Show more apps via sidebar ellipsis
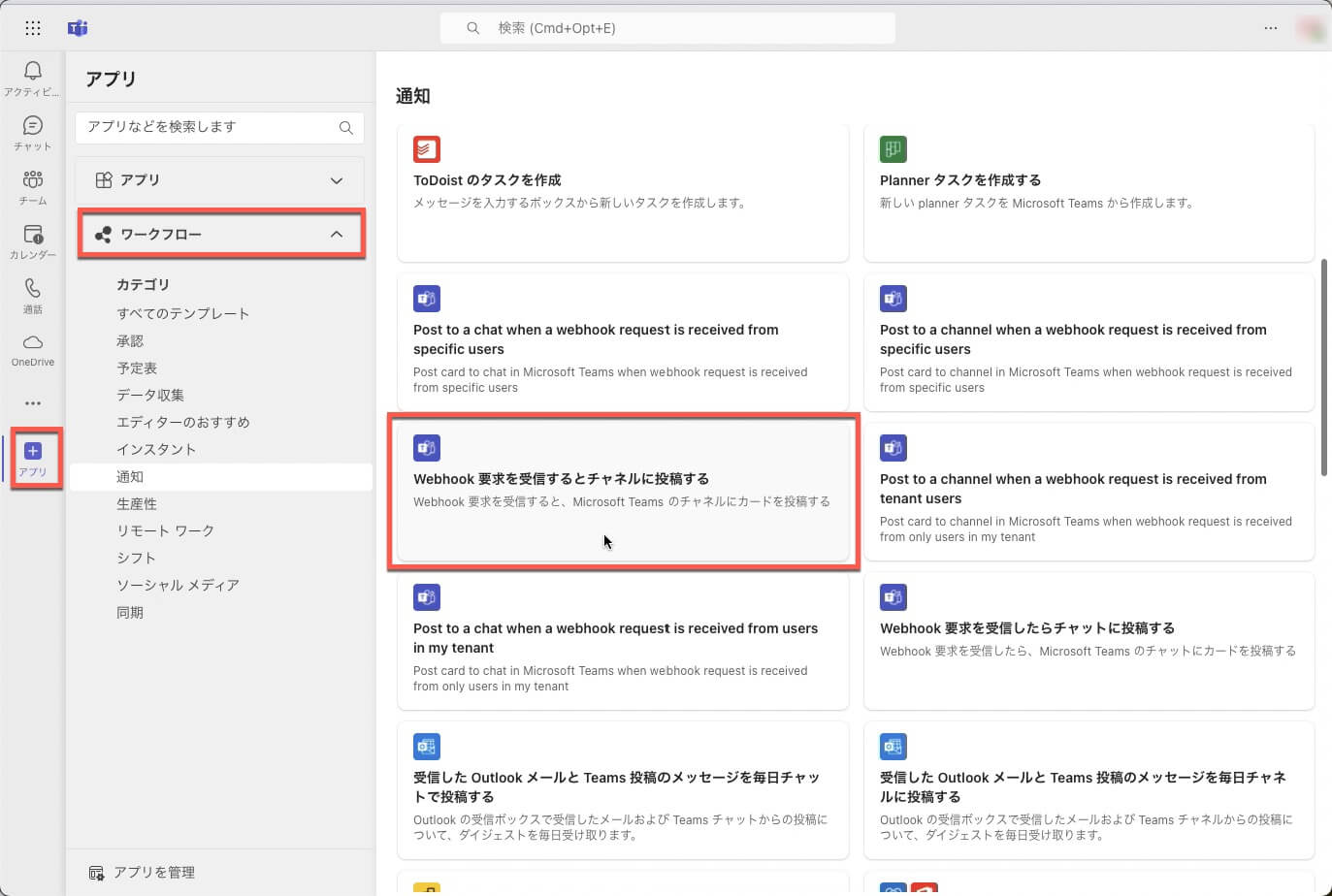The image size is (1332, 896). coord(33,403)
